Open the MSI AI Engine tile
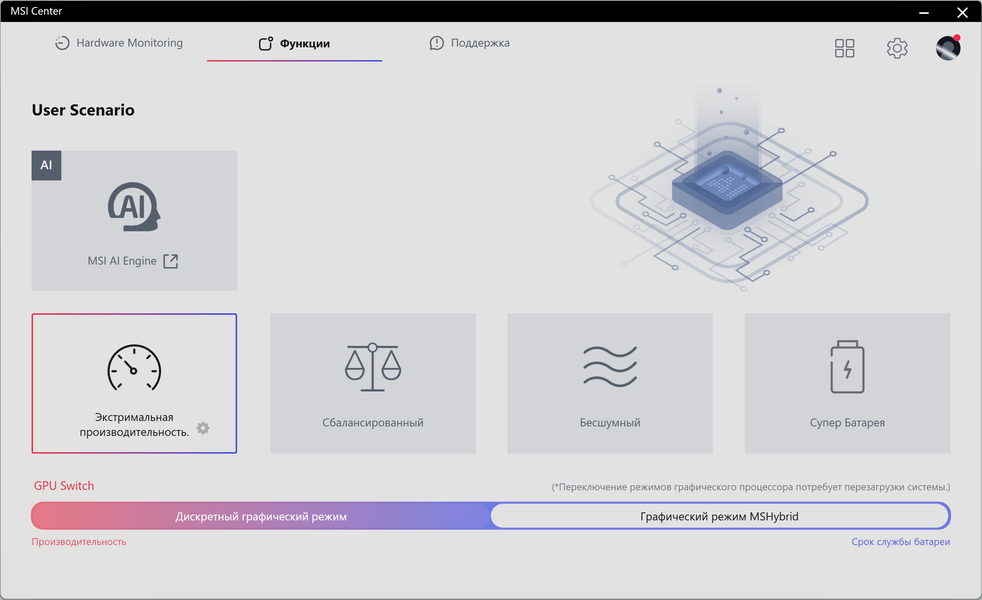The image size is (982, 600). (x=134, y=220)
